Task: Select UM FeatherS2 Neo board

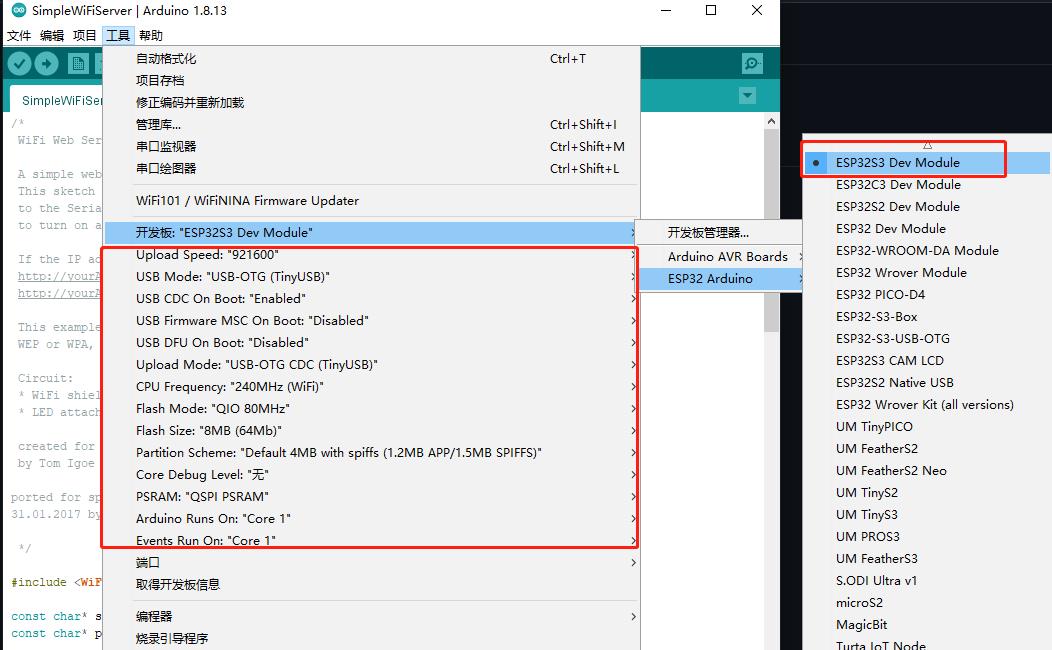Action: 926,471
